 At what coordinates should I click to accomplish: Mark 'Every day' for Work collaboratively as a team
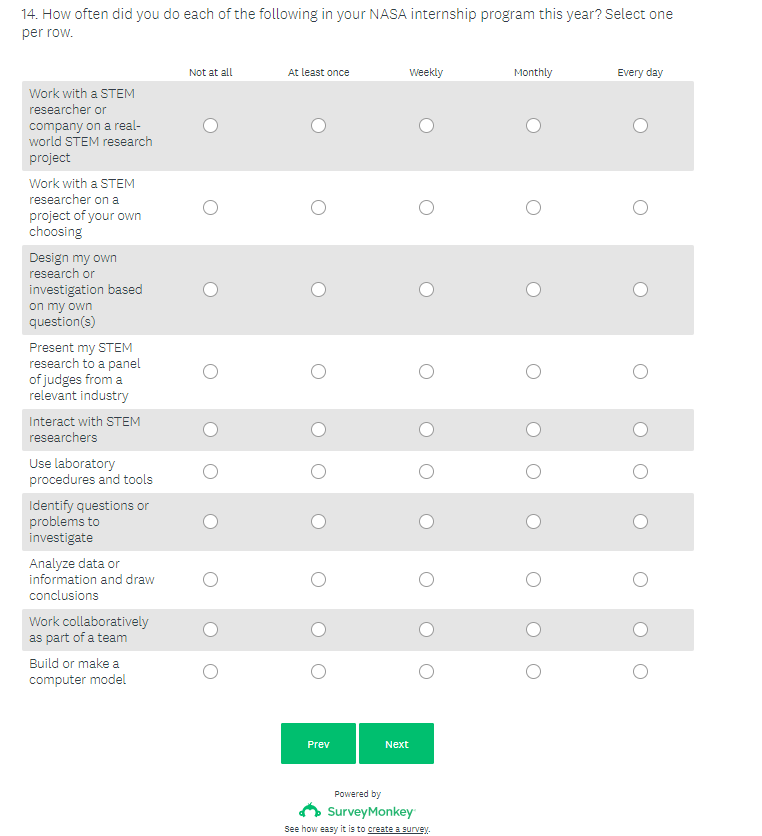click(x=640, y=630)
